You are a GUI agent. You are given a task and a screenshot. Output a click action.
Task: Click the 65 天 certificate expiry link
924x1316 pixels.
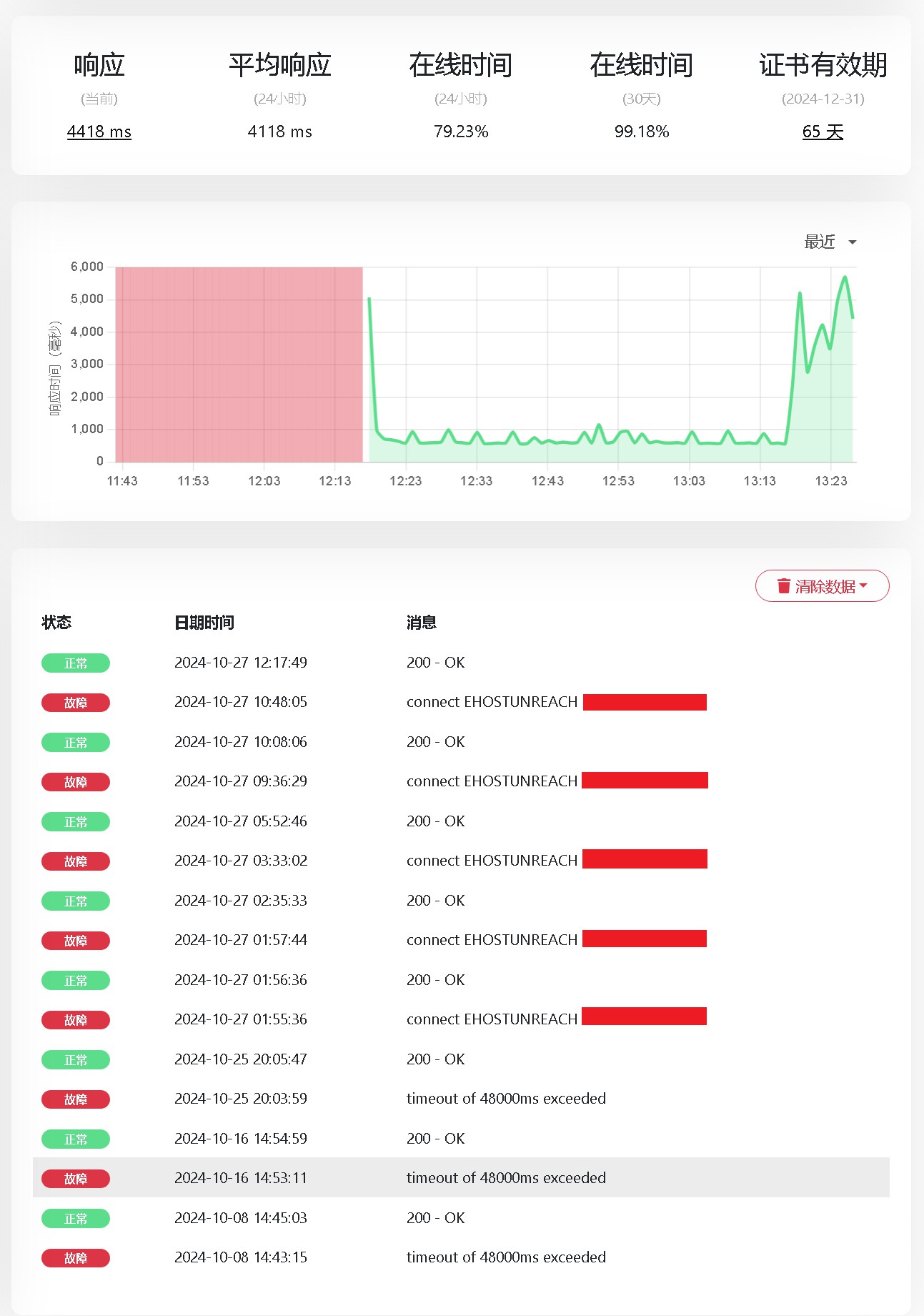(823, 132)
